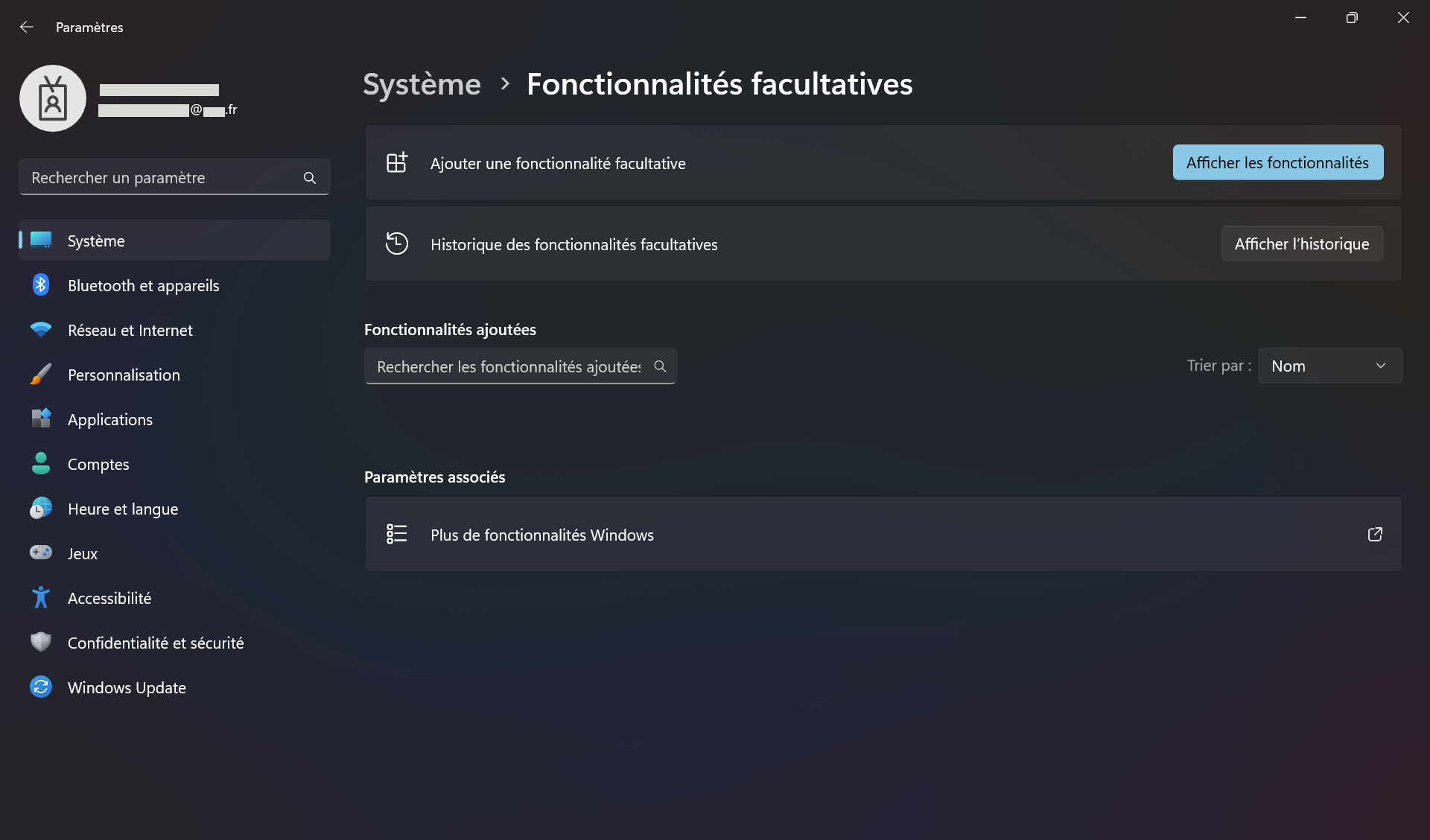Screen dimensions: 1430x840
Task: Click Système breadcrumb link in header
Action: coord(422,84)
